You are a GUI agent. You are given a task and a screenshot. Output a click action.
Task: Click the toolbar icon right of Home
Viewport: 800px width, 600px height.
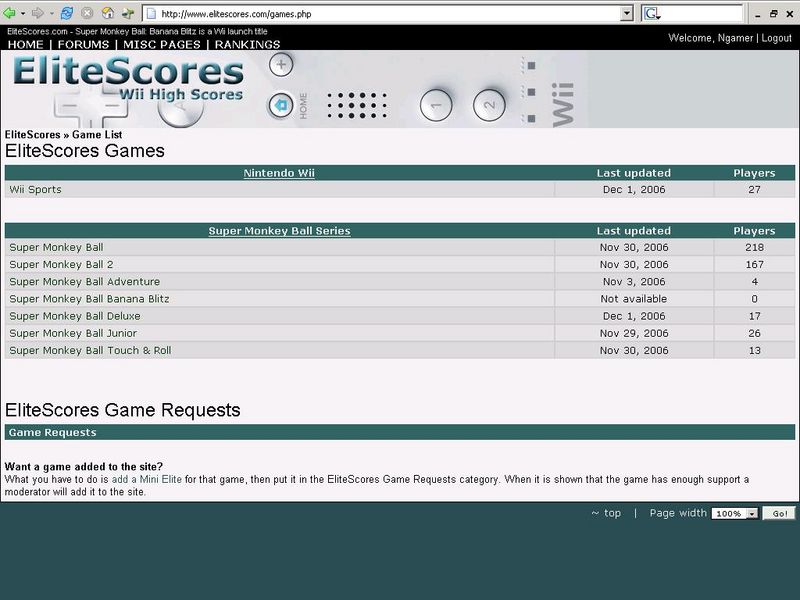(x=128, y=13)
